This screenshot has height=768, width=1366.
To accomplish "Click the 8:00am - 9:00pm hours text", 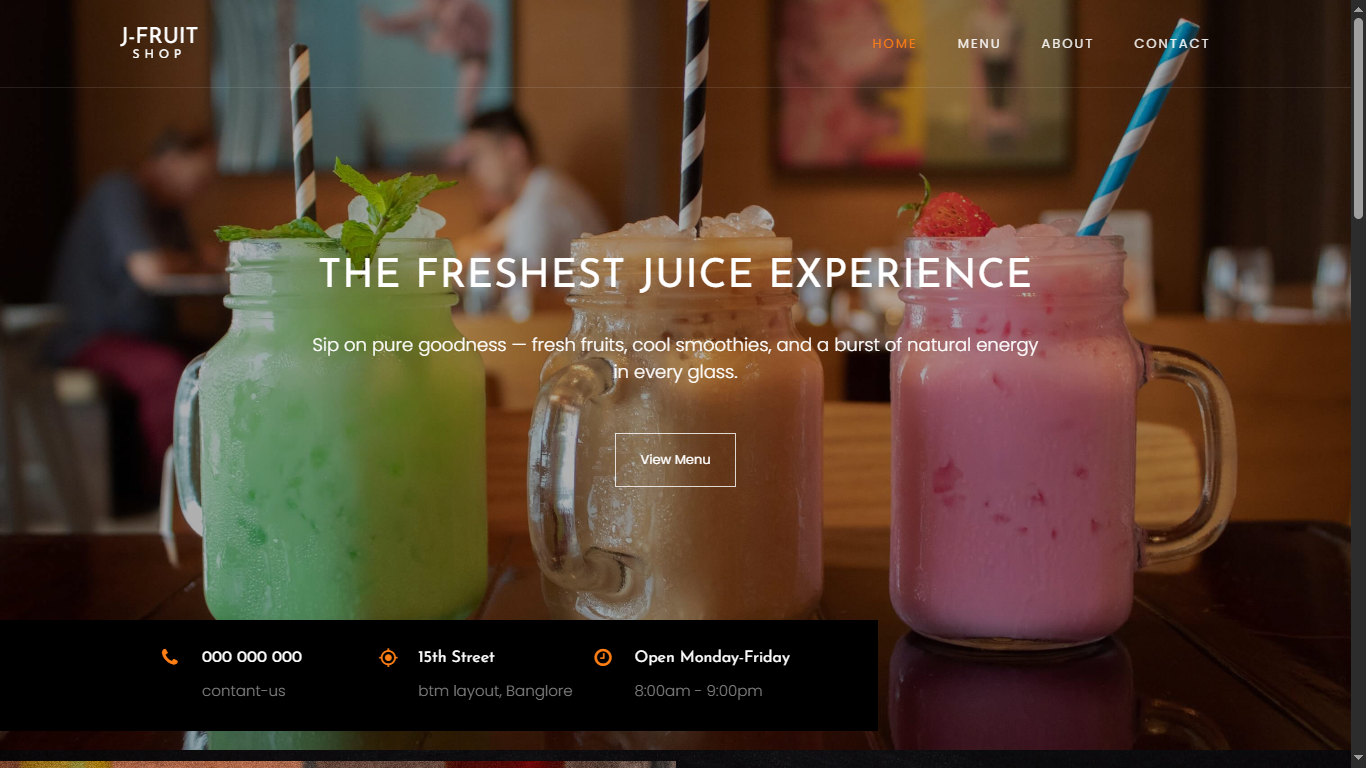I will [x=699, y=691].
